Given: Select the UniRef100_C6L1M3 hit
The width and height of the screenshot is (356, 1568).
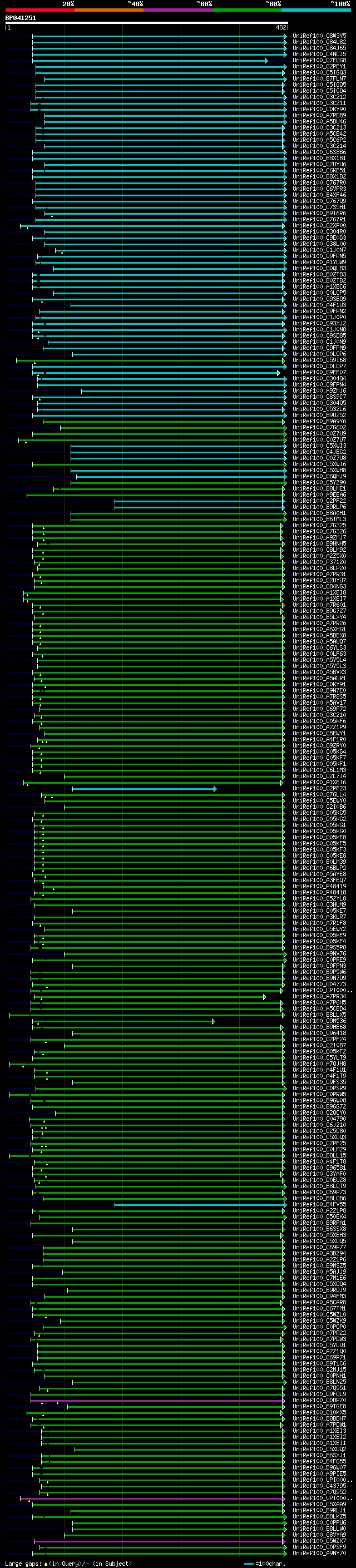Looking at the screenshot, I should coord(319,770).
